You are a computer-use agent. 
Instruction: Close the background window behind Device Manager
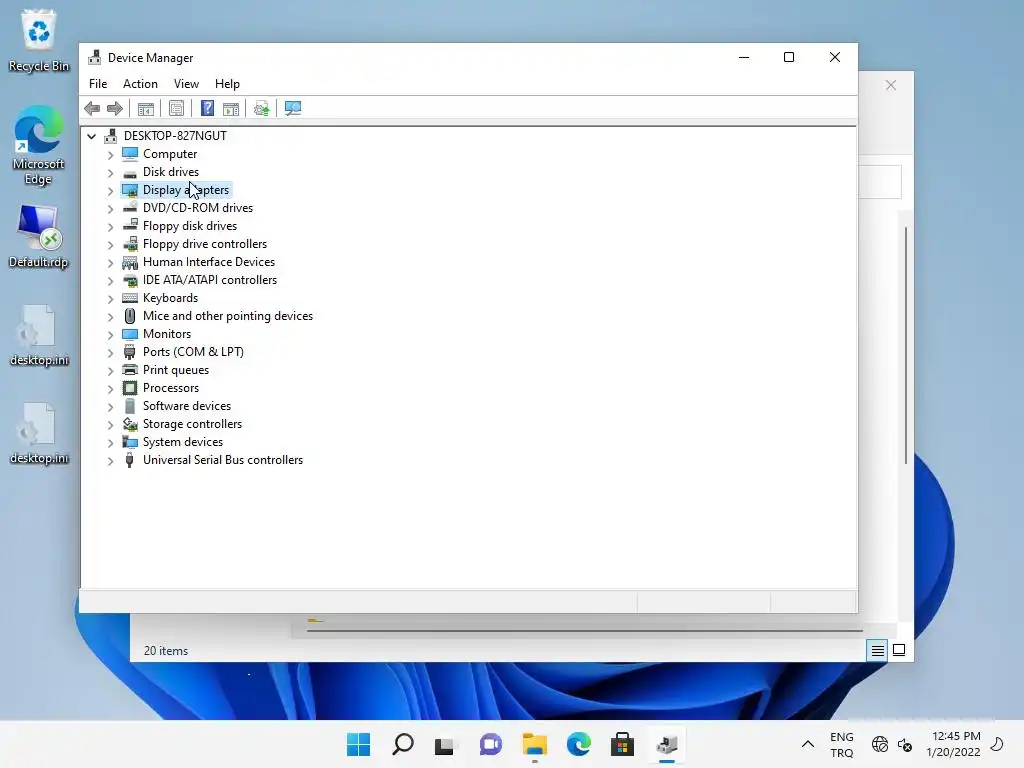(x=891, y=86)
